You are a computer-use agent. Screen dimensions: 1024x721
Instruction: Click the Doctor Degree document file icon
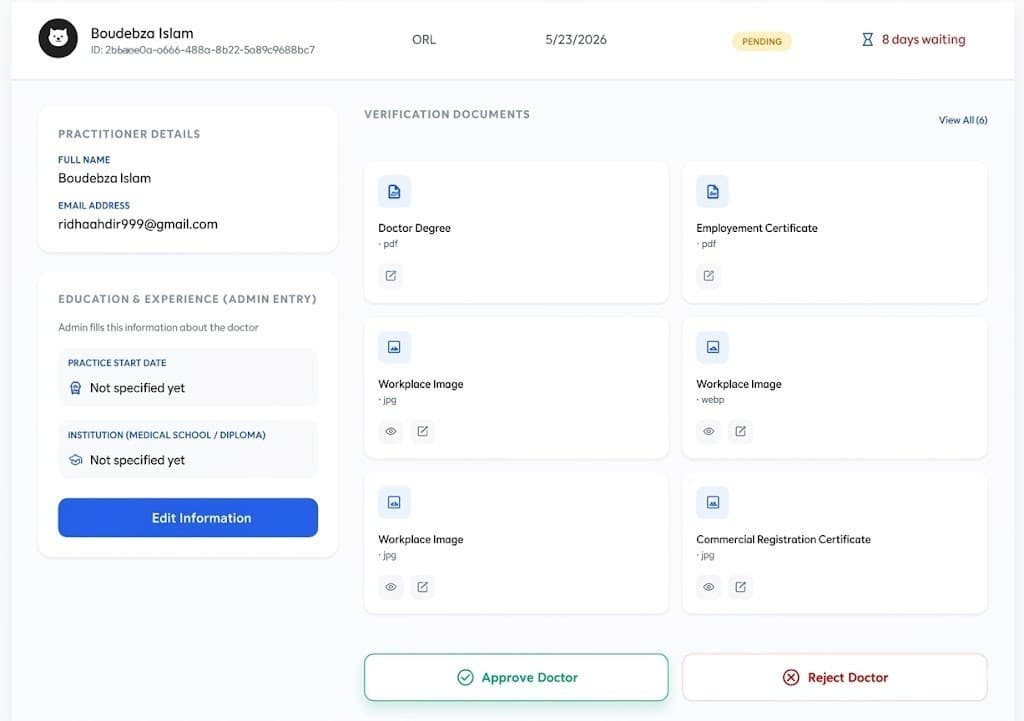click(394, 191)
